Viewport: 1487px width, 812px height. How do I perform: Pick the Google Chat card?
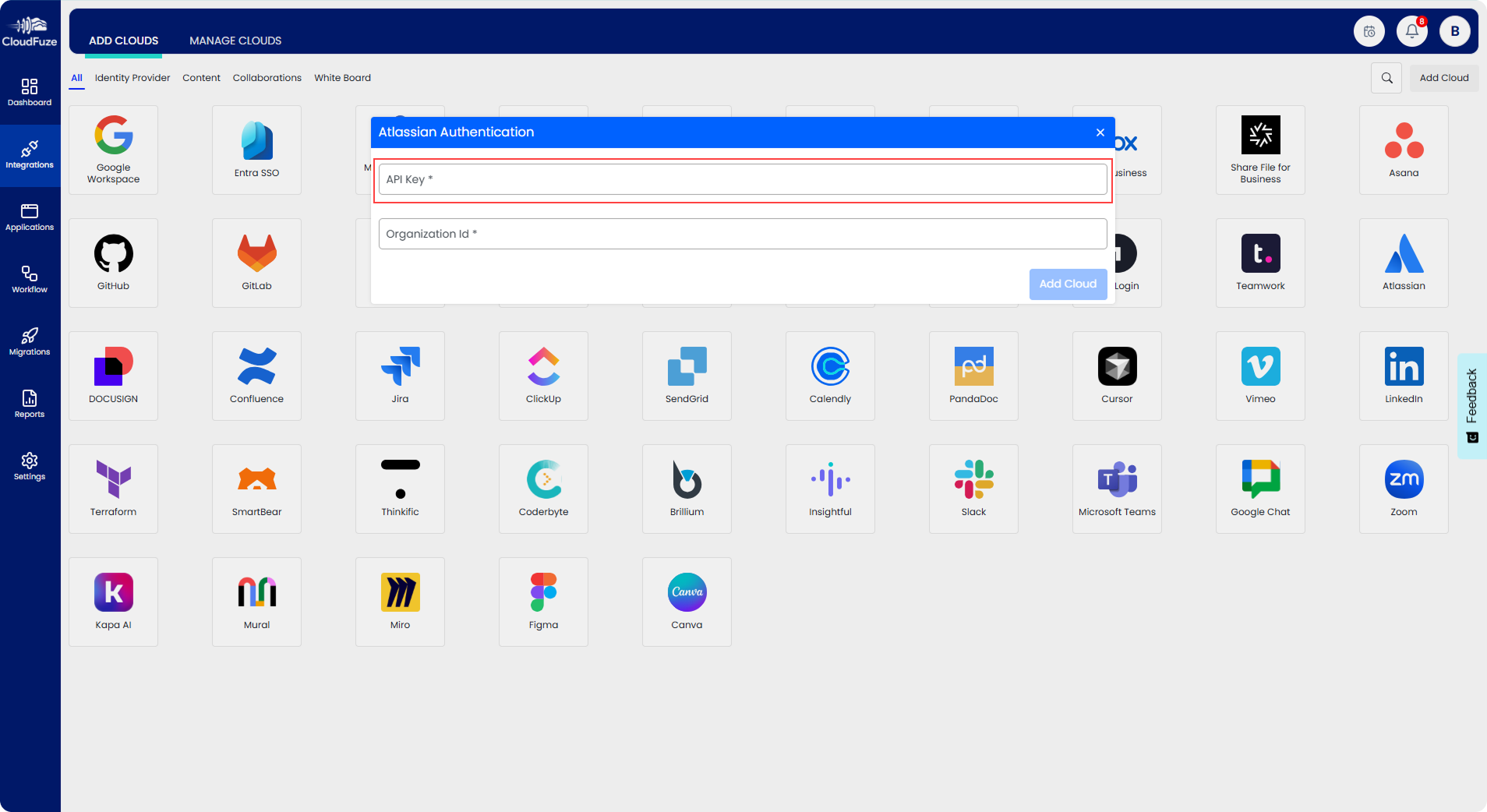[1260, 489]
